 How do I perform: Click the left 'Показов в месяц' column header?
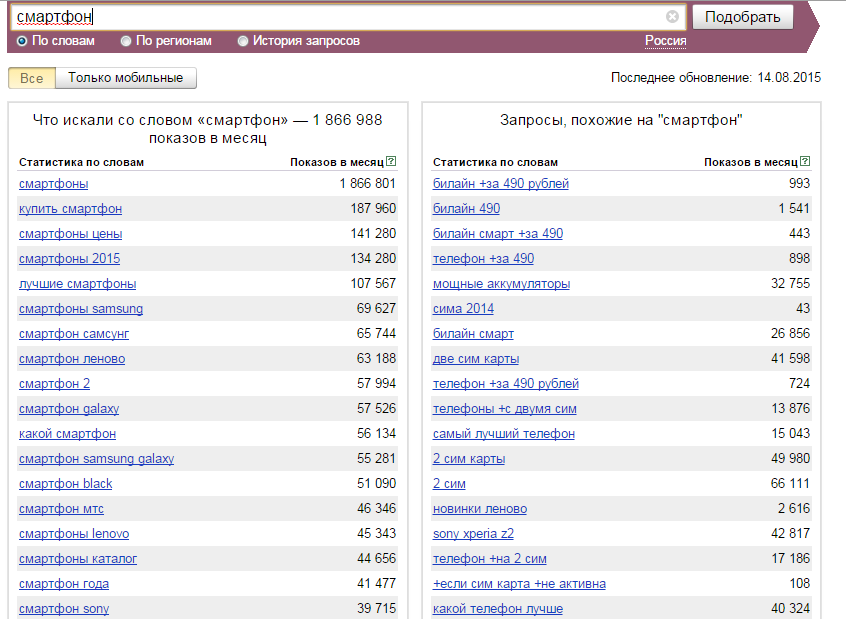(337, 162)
